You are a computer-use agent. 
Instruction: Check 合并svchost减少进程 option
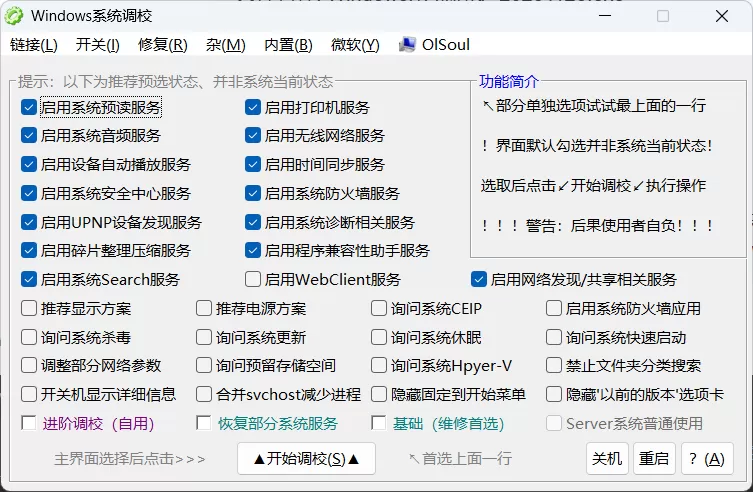point(204,395)
